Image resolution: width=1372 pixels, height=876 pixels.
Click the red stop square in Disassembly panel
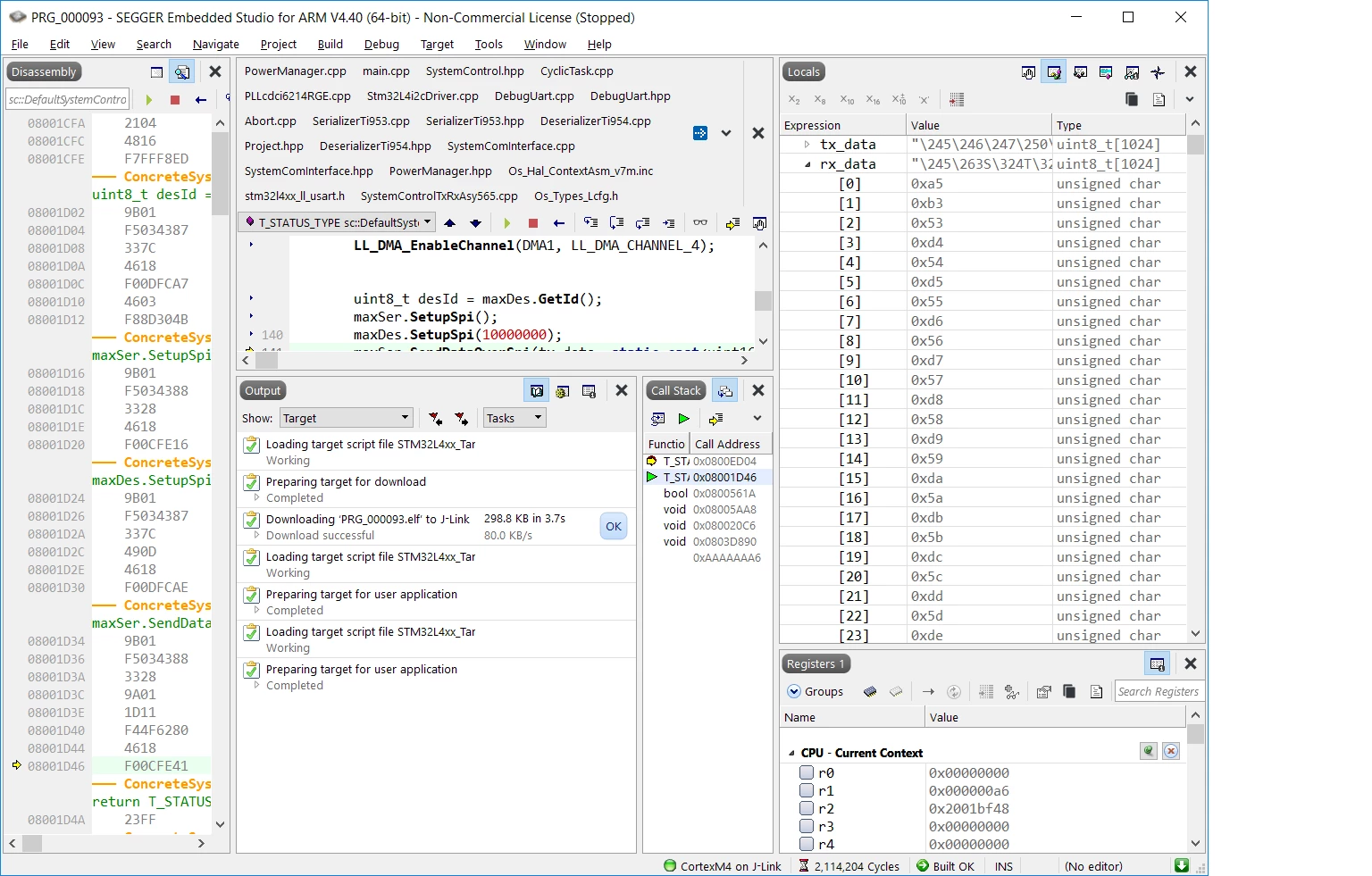tap(175, 100)
